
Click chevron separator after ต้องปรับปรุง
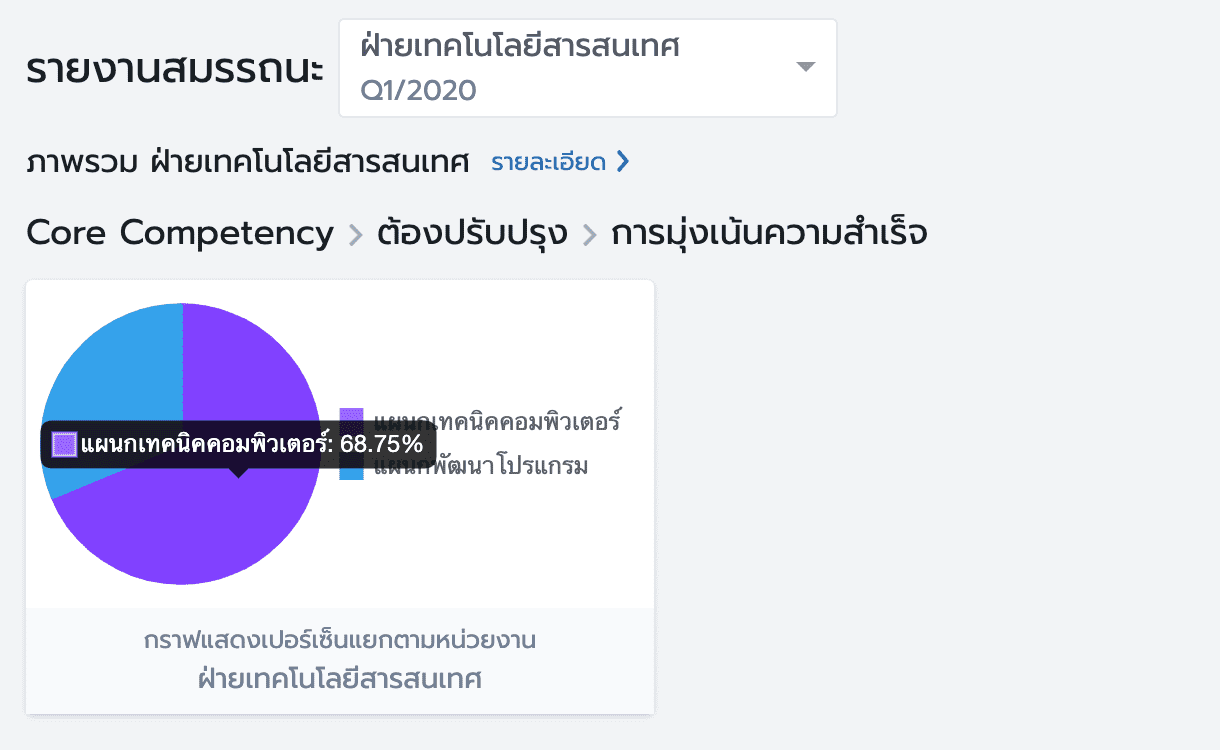(x=589, y=235)
